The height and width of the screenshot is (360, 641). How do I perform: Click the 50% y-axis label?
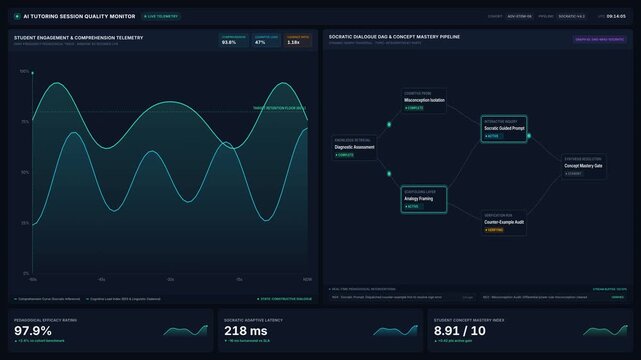click(x=25, y=172)
